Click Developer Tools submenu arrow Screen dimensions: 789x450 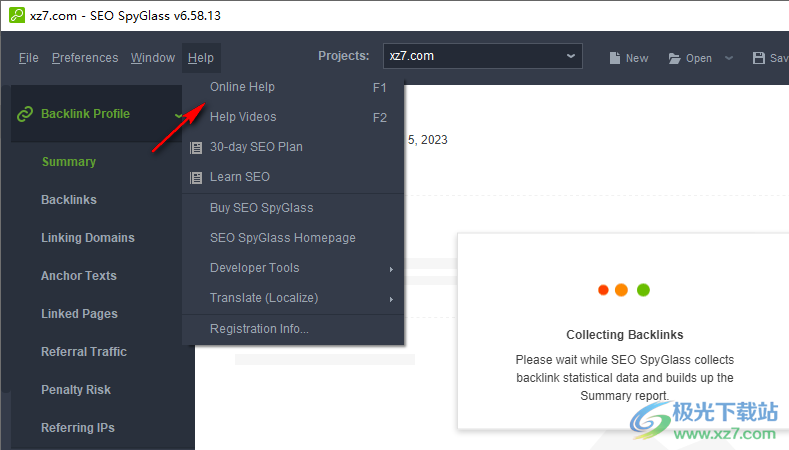(x=391, y=269)
